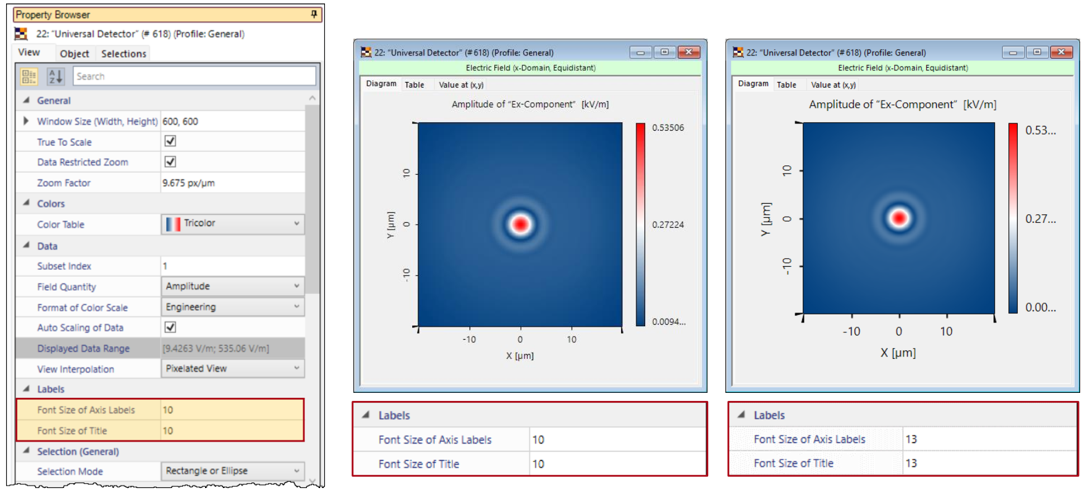Open Value at (x,y) tab in right window
The height and width of the screenshot is (494, 1085).
(832, 84)
